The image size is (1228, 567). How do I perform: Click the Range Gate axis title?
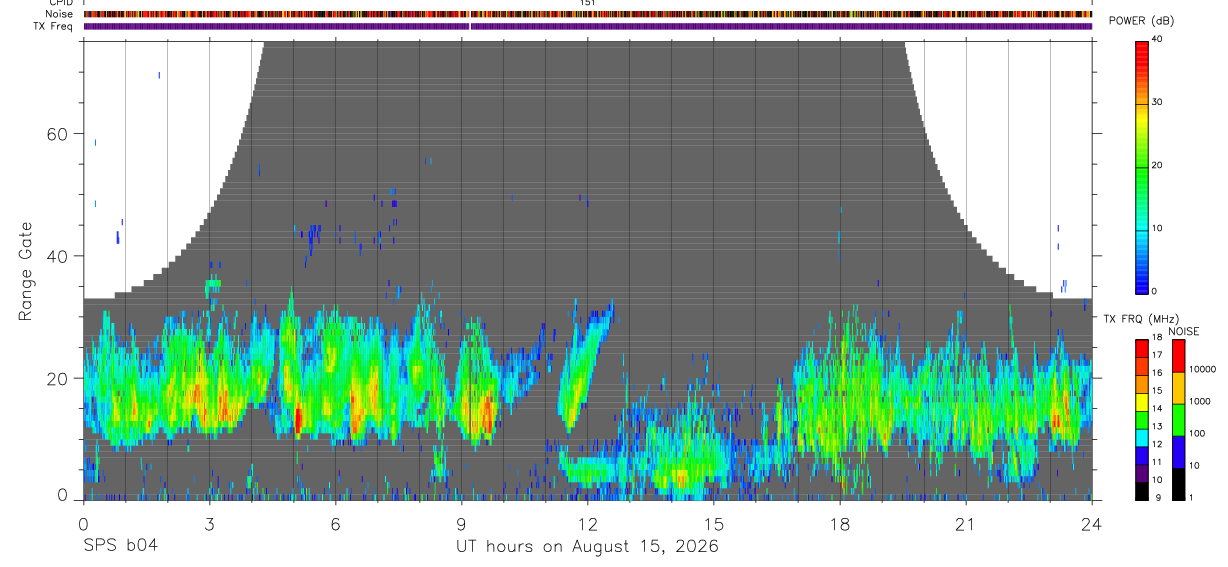coord(26,271)
